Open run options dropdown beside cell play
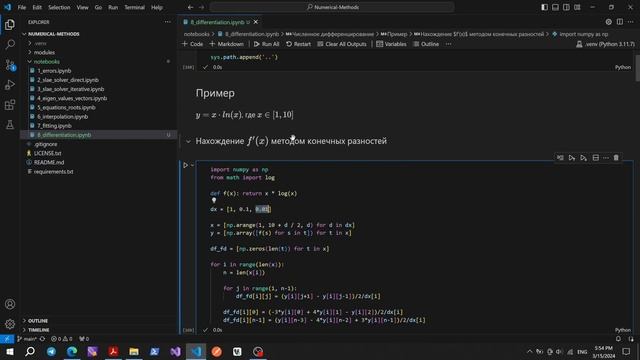 point(192,165)
